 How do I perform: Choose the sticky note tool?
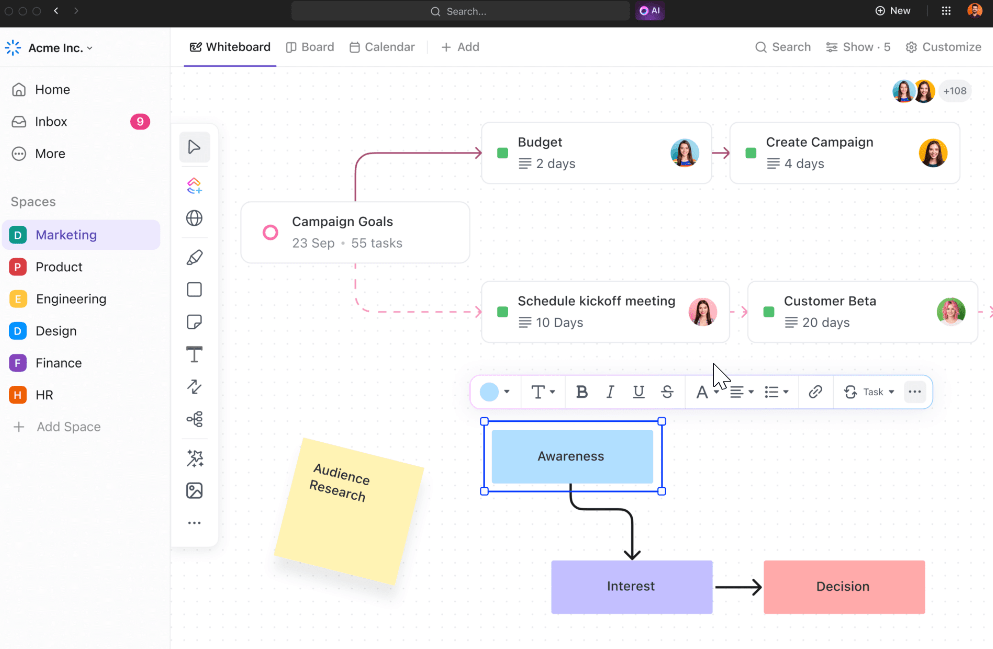click(194, 322)
